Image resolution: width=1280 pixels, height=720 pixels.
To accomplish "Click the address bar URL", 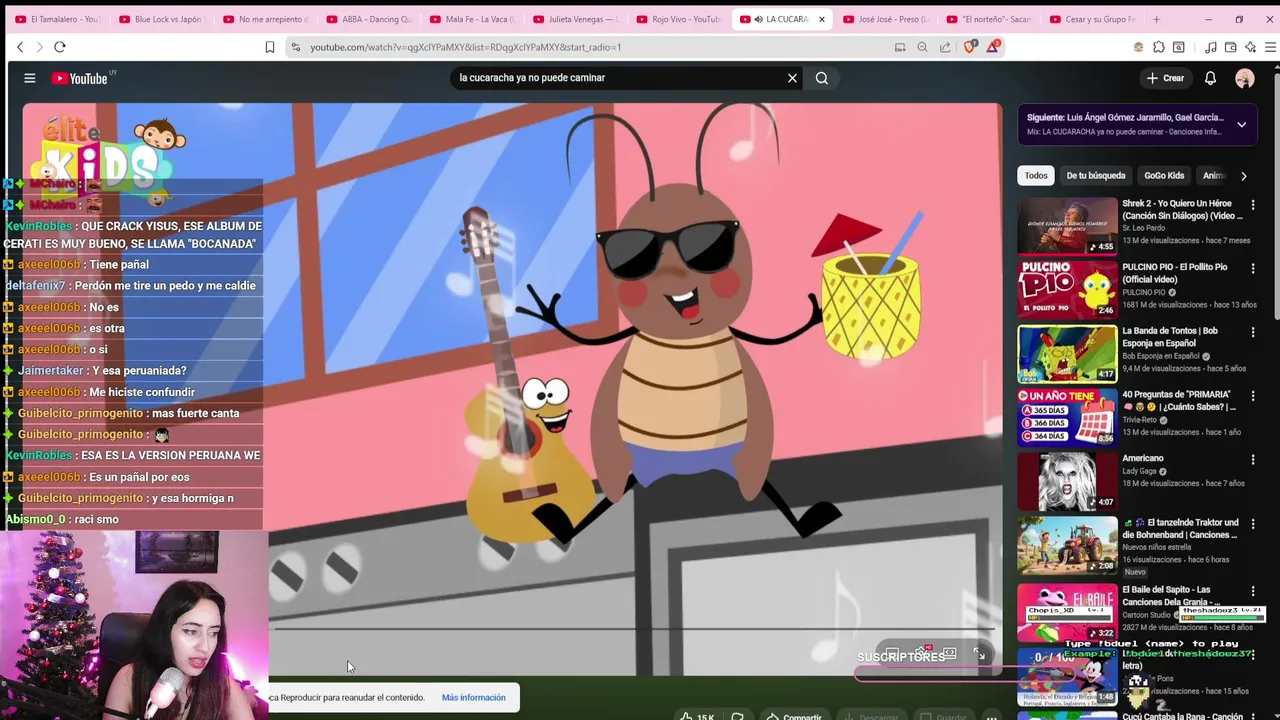I will coord(465,47).
